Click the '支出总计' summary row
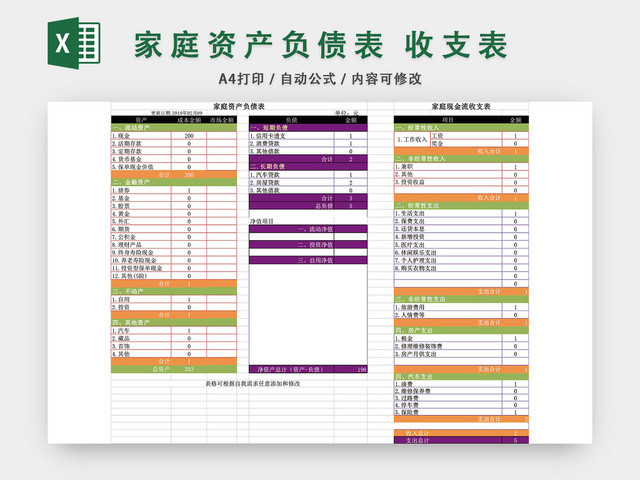Image resolution: width=640 pixels, height=480 pixels. [x=461, y=440]
